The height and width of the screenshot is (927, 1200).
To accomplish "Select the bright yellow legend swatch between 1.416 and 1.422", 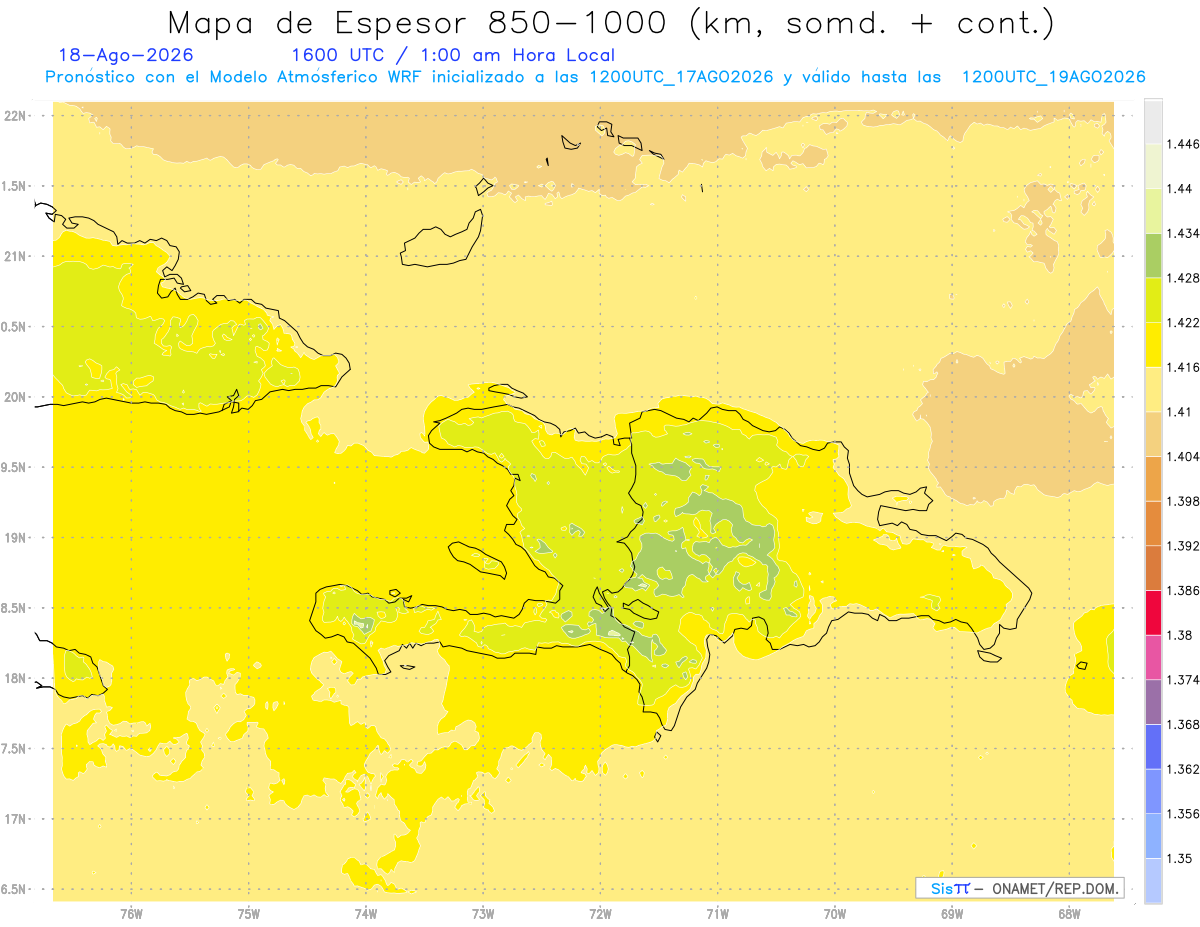I will click(1153, 344).
